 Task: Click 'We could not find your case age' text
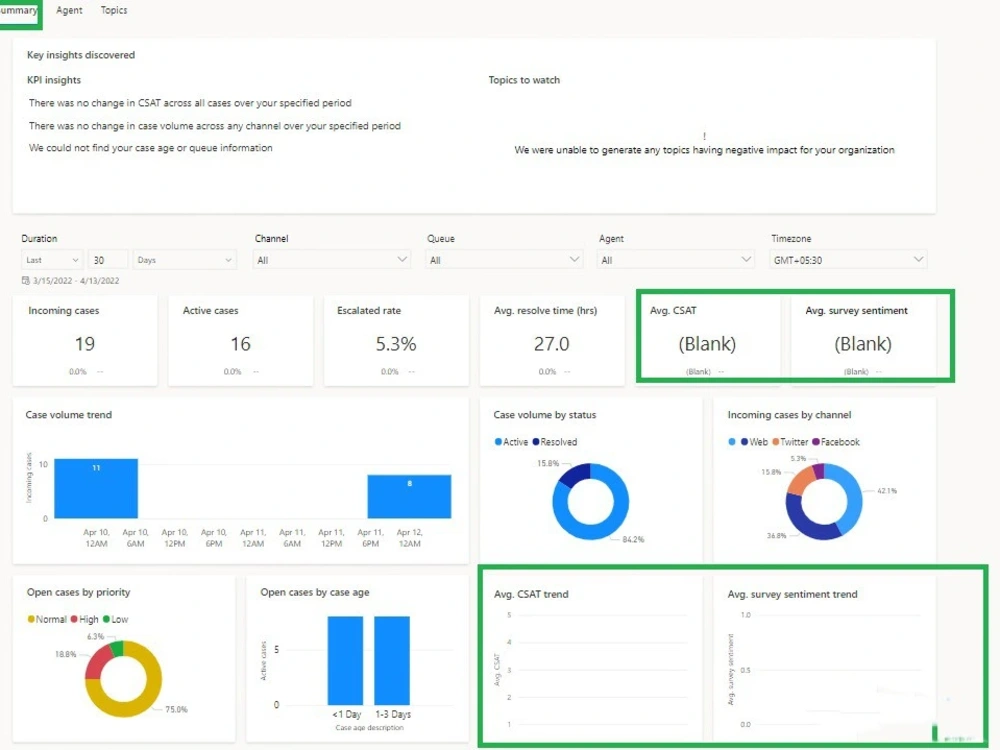151,148
